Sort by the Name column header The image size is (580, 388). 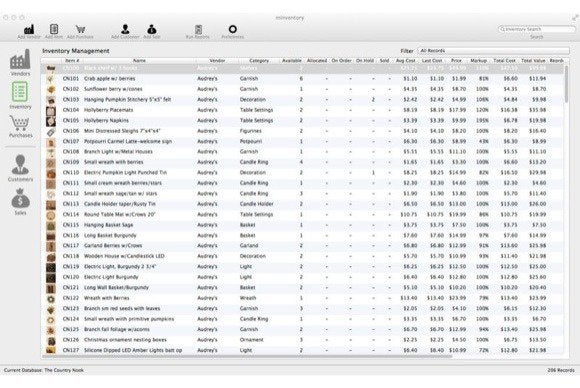click(139, 61)
